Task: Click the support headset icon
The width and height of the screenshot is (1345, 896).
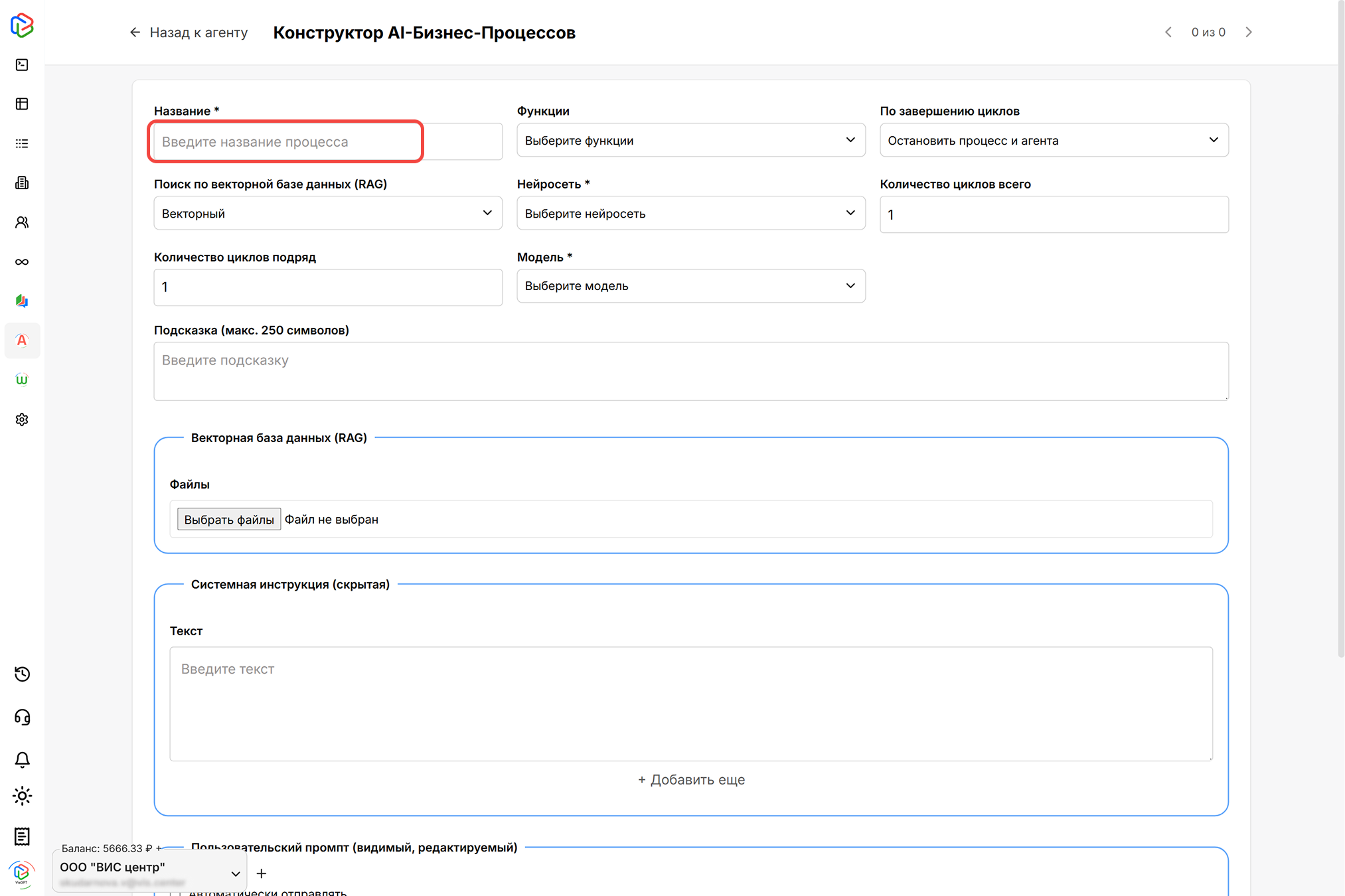Action: point(22,717)
